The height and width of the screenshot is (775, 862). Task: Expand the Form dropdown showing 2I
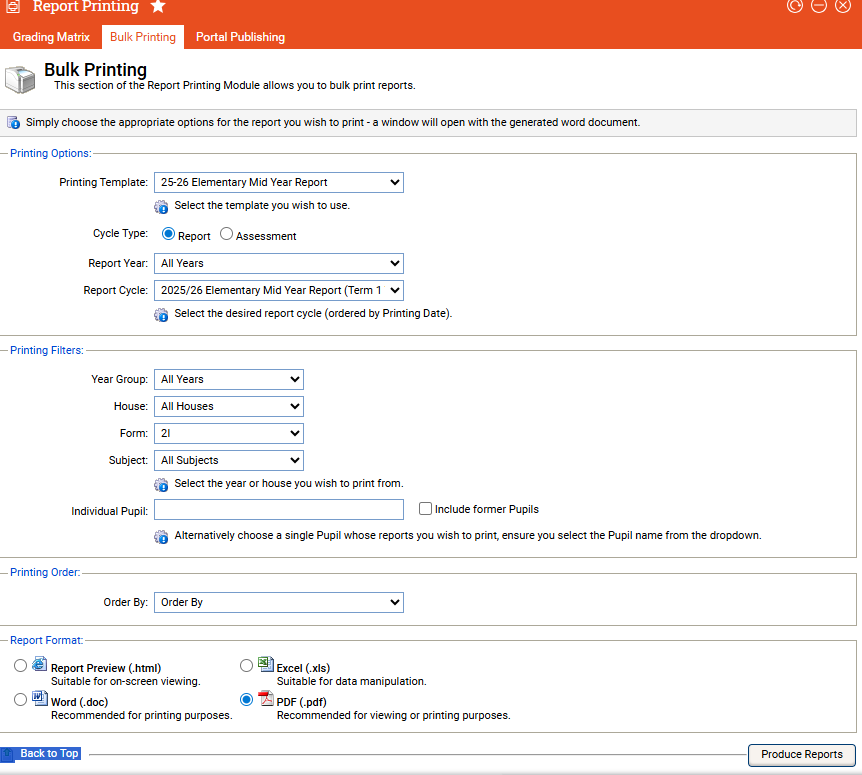click(x=228, y=433)
